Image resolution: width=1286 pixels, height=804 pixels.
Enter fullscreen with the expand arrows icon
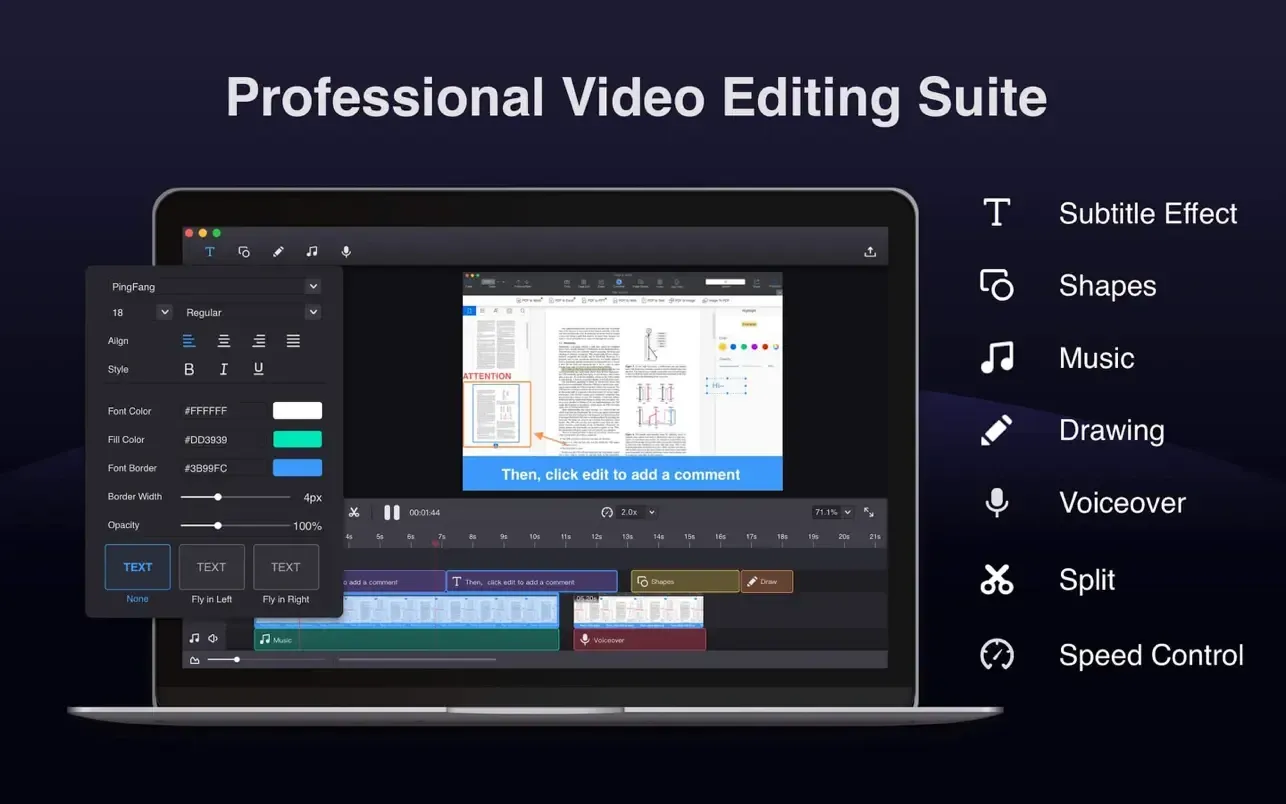pos(869,512)
